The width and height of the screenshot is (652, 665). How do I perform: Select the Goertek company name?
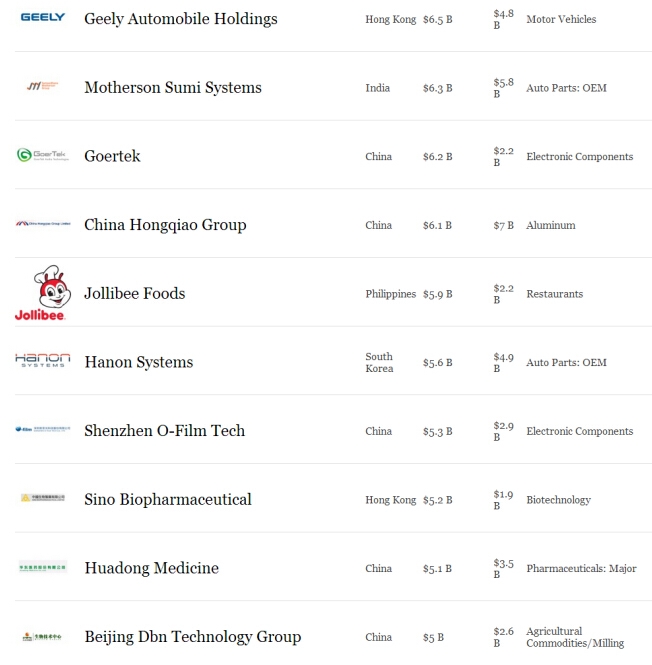tap(112, 156)
